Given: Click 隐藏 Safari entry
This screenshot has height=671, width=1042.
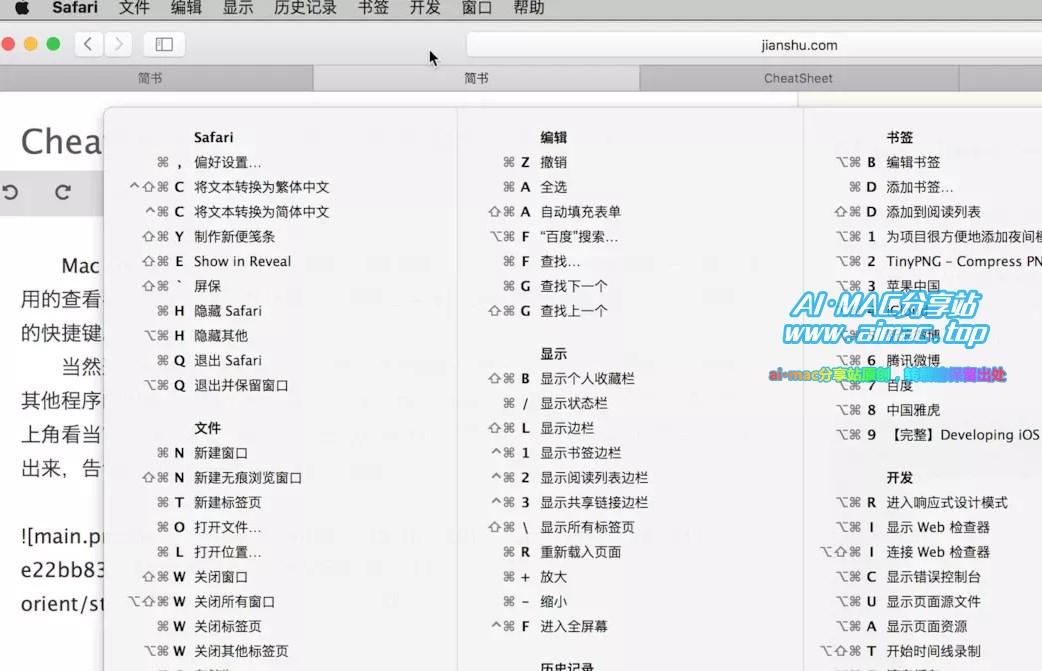Looking at the screenshot, I should pos(228,311).
